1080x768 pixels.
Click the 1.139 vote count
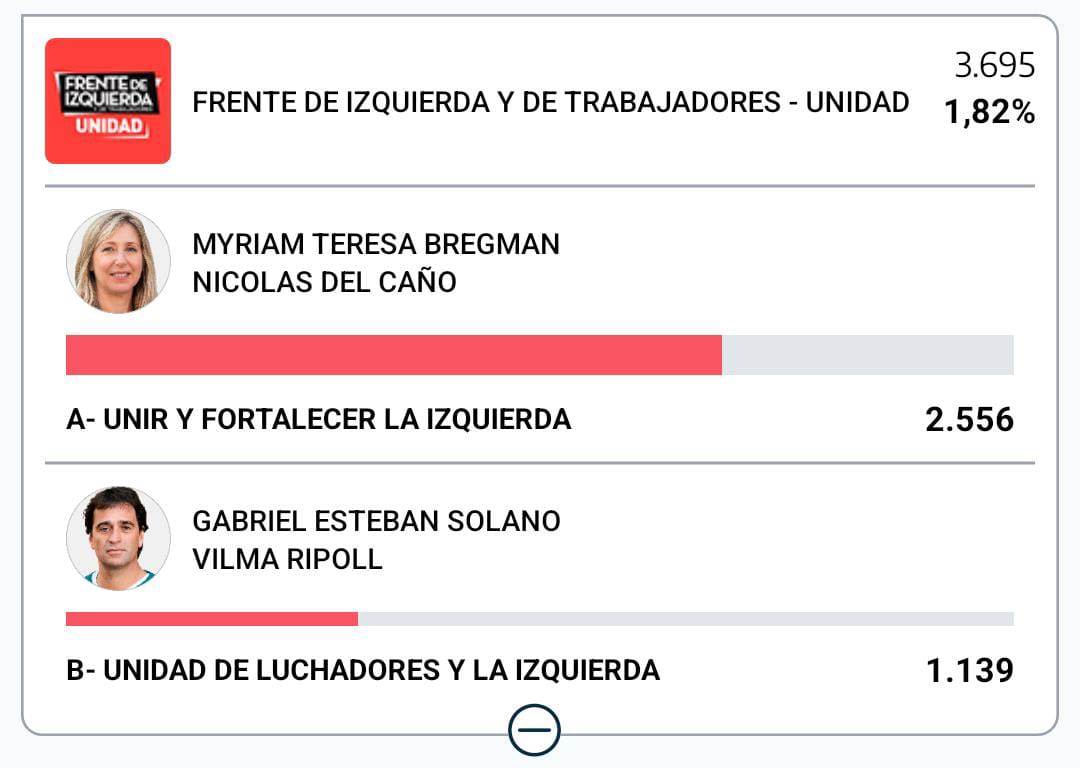[x=969, y=670]
